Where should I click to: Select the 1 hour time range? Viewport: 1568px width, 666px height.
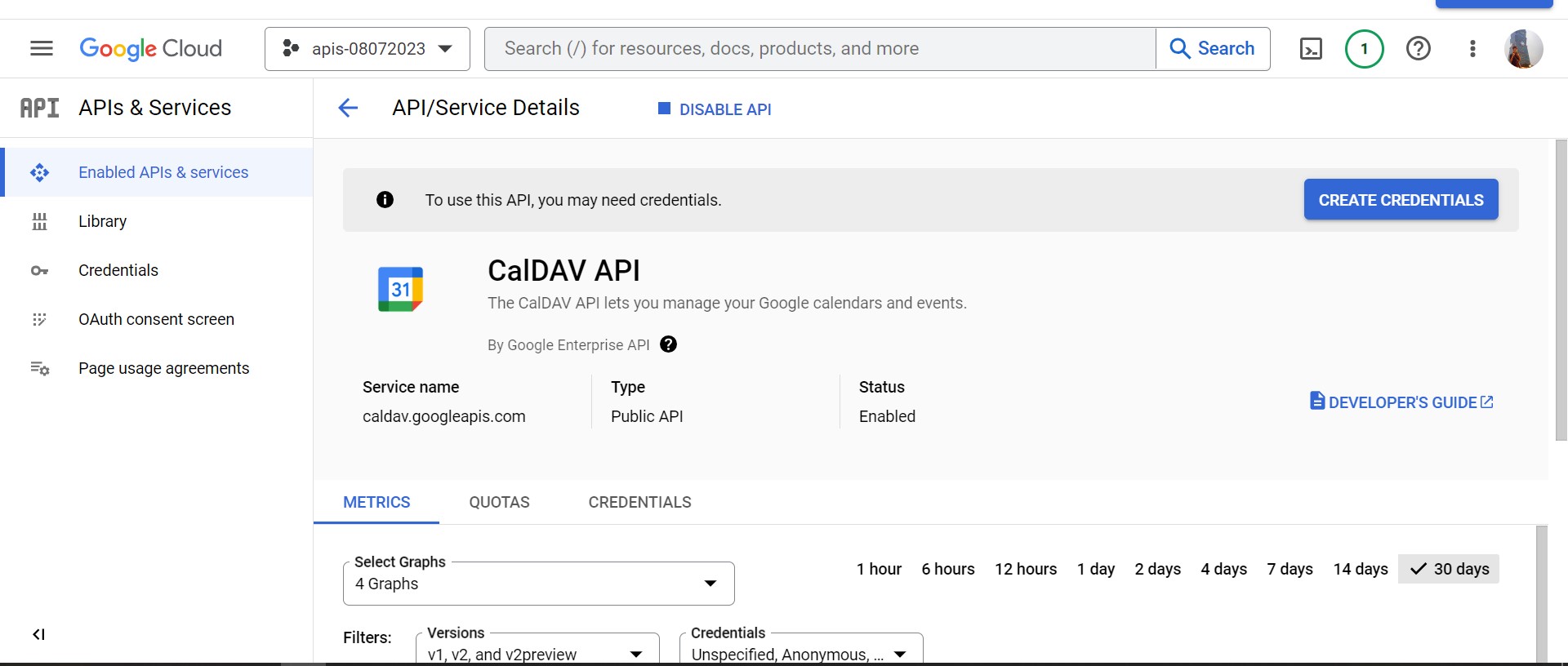coord(879,569)
